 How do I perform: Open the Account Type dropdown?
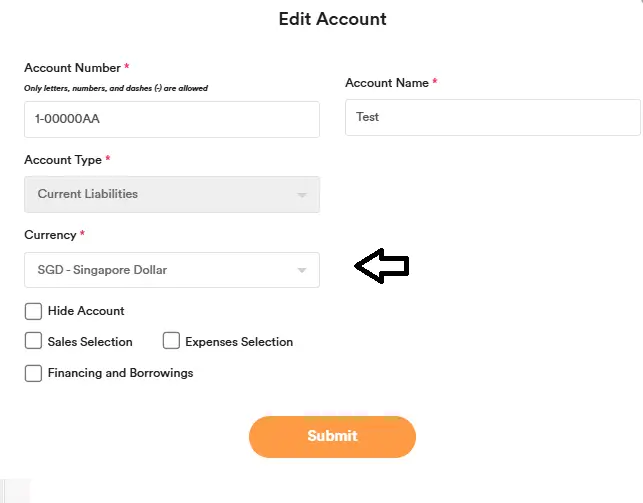(x=171, y=194)
